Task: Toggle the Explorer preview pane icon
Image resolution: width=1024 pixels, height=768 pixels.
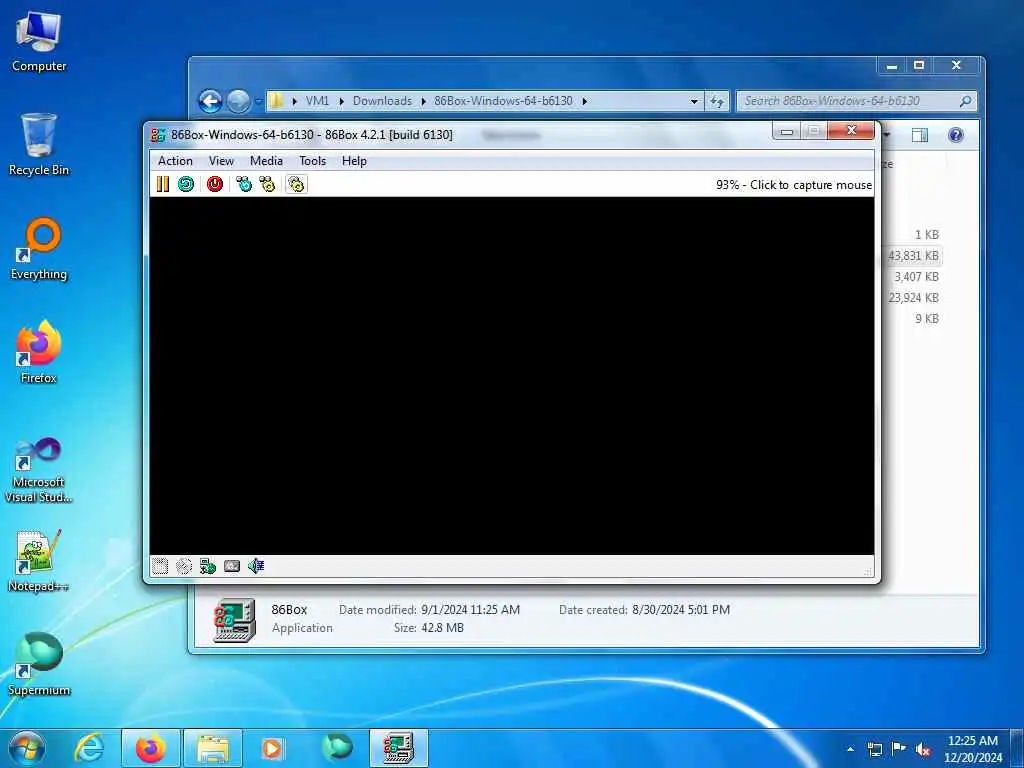Action: coord(920,135)
